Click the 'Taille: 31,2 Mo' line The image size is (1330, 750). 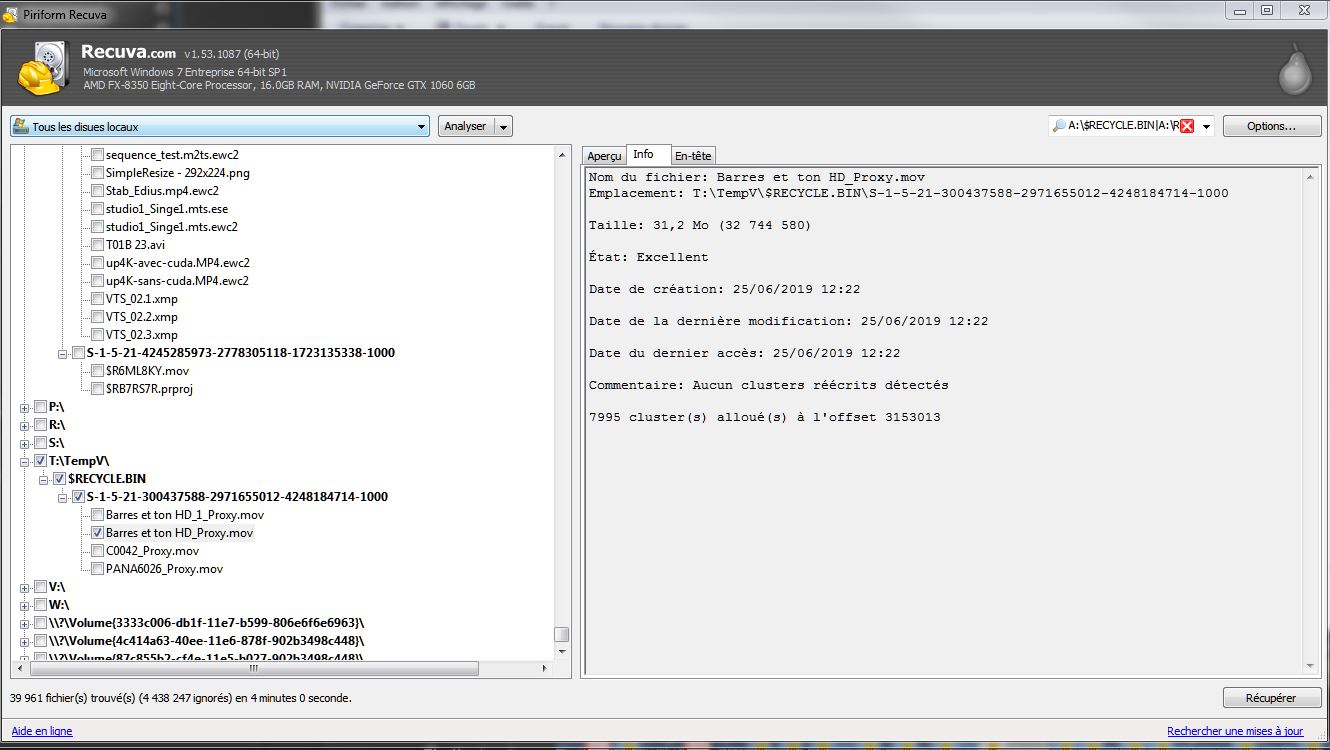(x=700, y=225)
